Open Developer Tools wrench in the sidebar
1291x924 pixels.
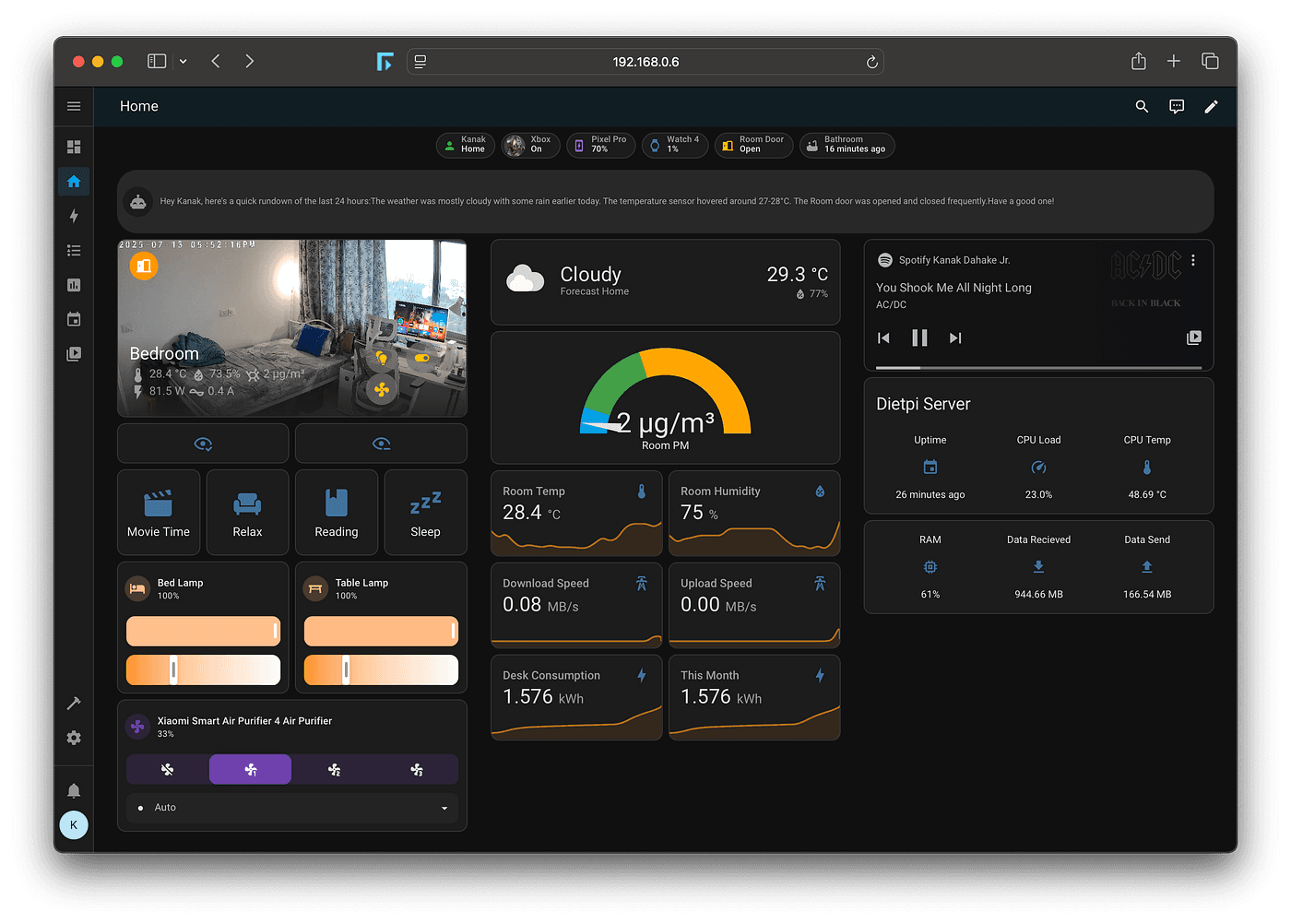74,704
